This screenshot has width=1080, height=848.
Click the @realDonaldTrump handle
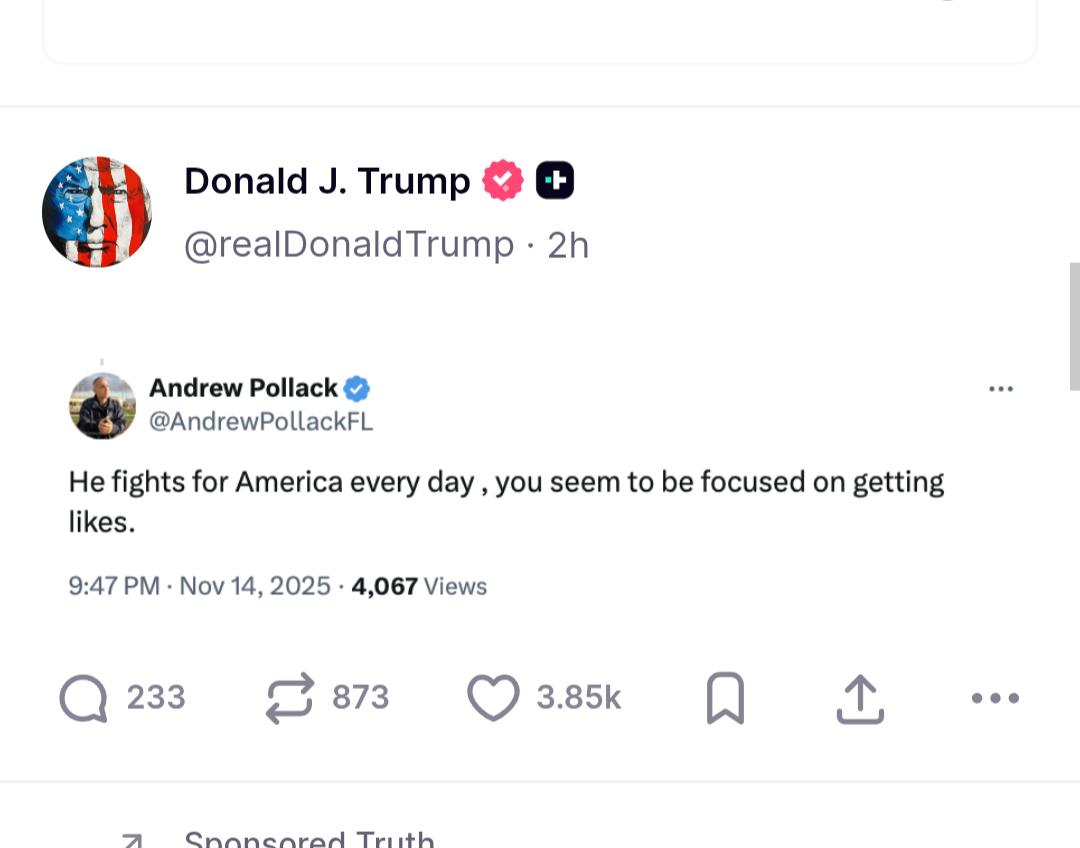pos(349,245)
